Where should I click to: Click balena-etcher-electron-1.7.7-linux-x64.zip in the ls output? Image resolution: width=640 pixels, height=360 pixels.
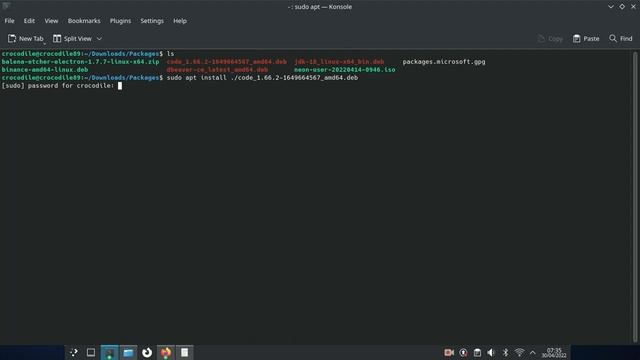tap(80, 62)
